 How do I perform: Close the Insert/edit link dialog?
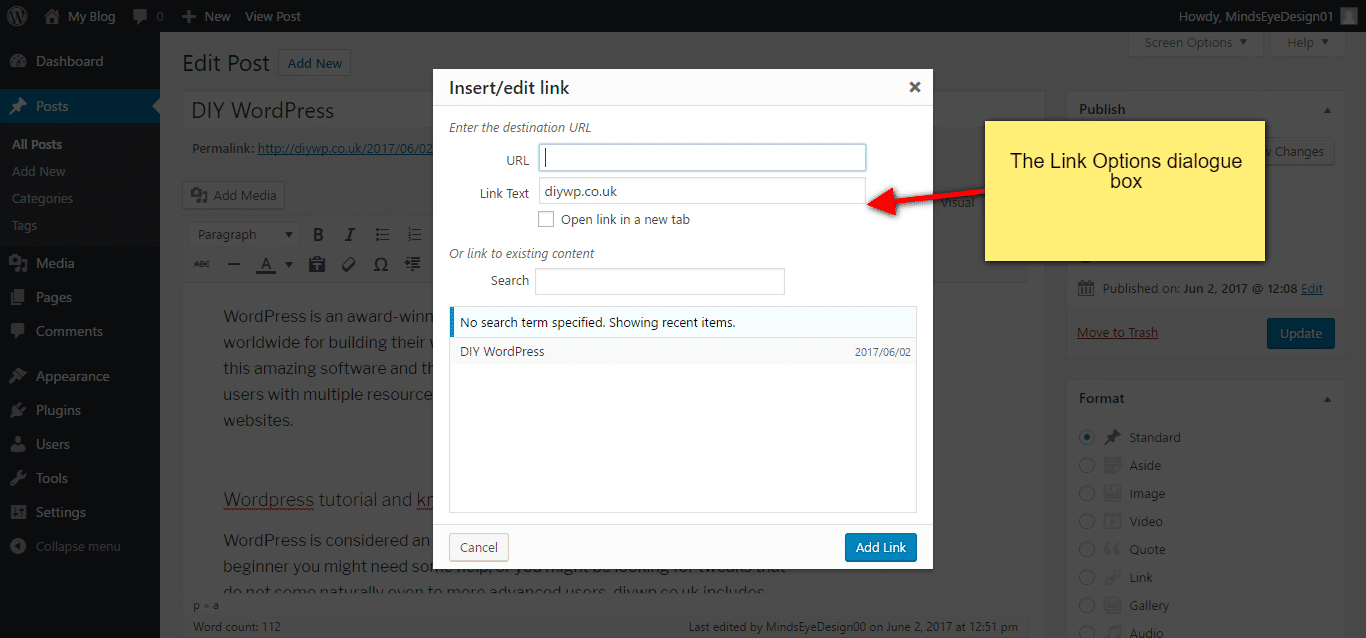(914, 87)
